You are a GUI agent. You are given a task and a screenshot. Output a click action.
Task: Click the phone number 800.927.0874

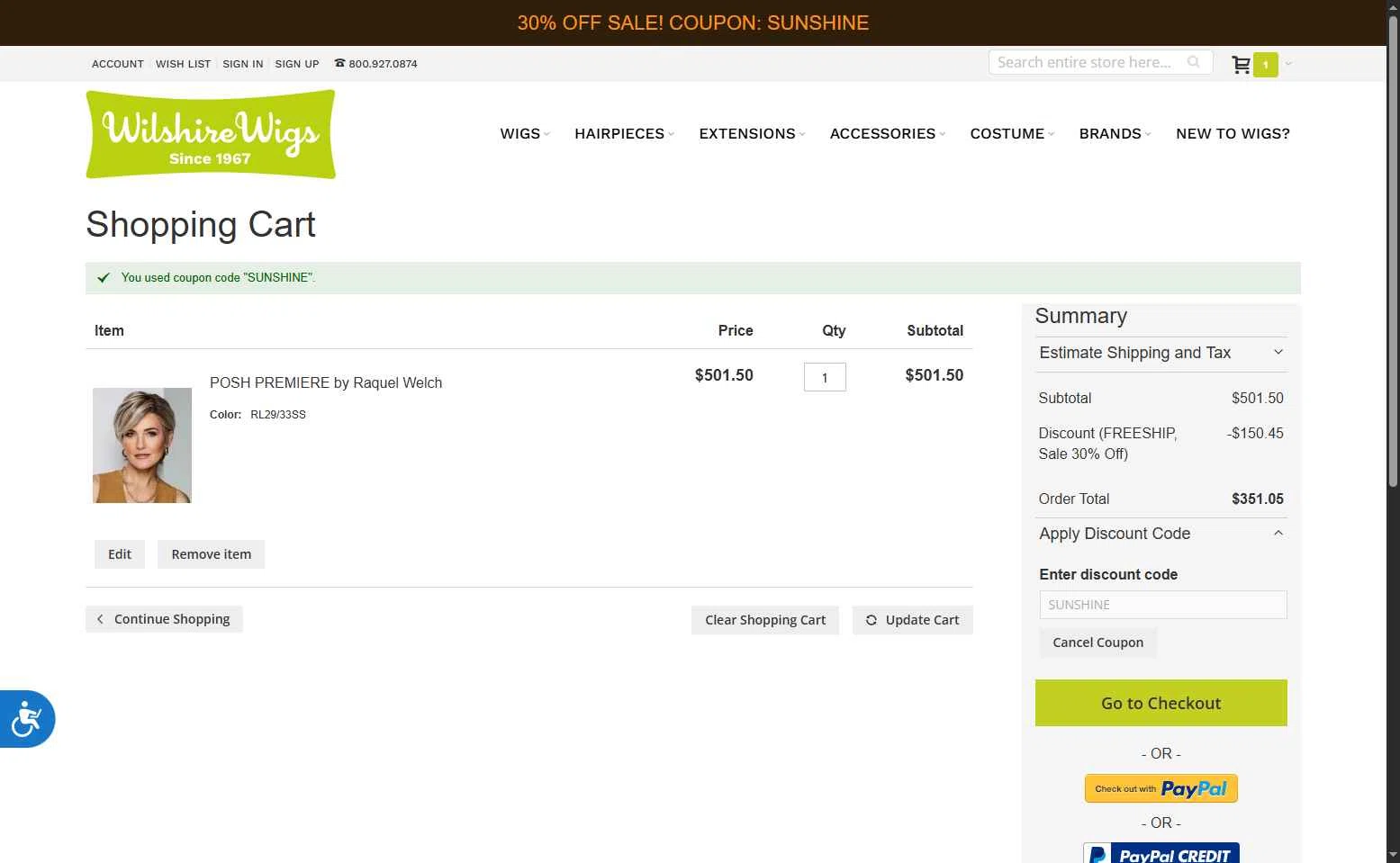point(383,64)
